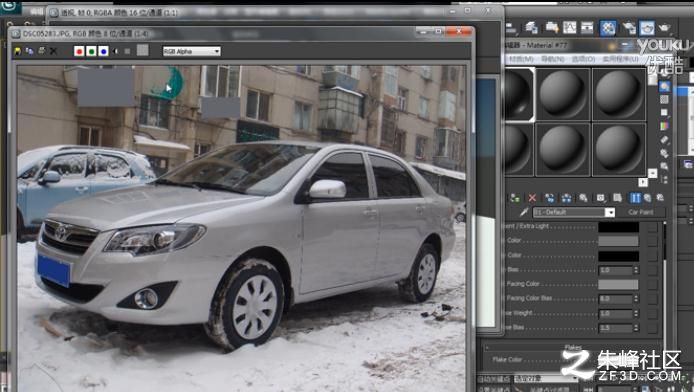Toggle the alpha channel display
This screenshot has height=392, width=694.
(116, 51)
